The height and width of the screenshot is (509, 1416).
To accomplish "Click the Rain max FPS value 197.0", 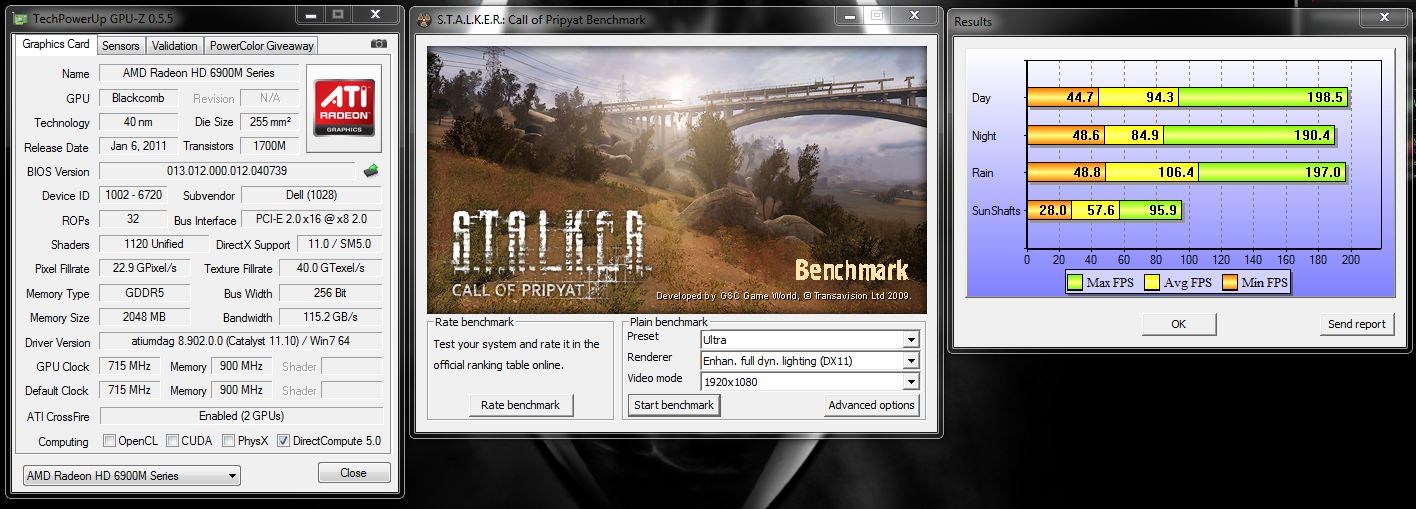I will [1321, 172].
